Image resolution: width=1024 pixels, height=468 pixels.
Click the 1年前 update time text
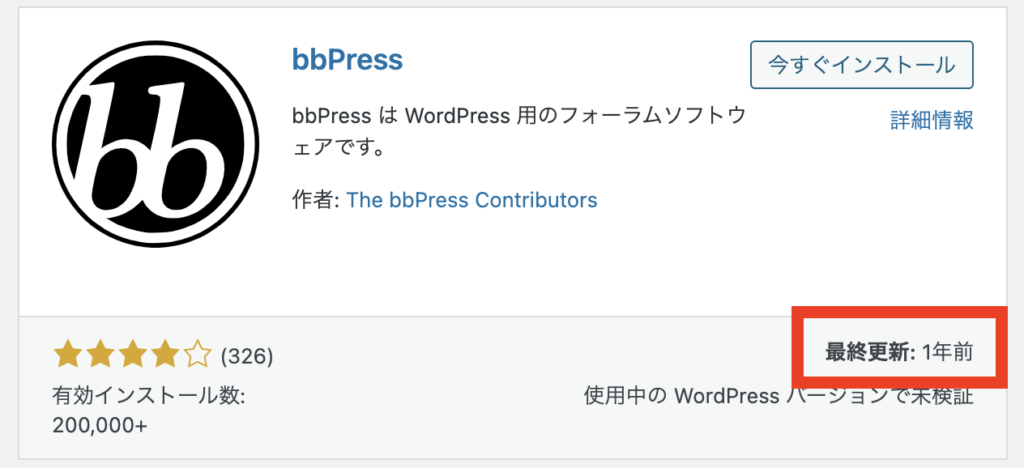(x=948, y=352)
